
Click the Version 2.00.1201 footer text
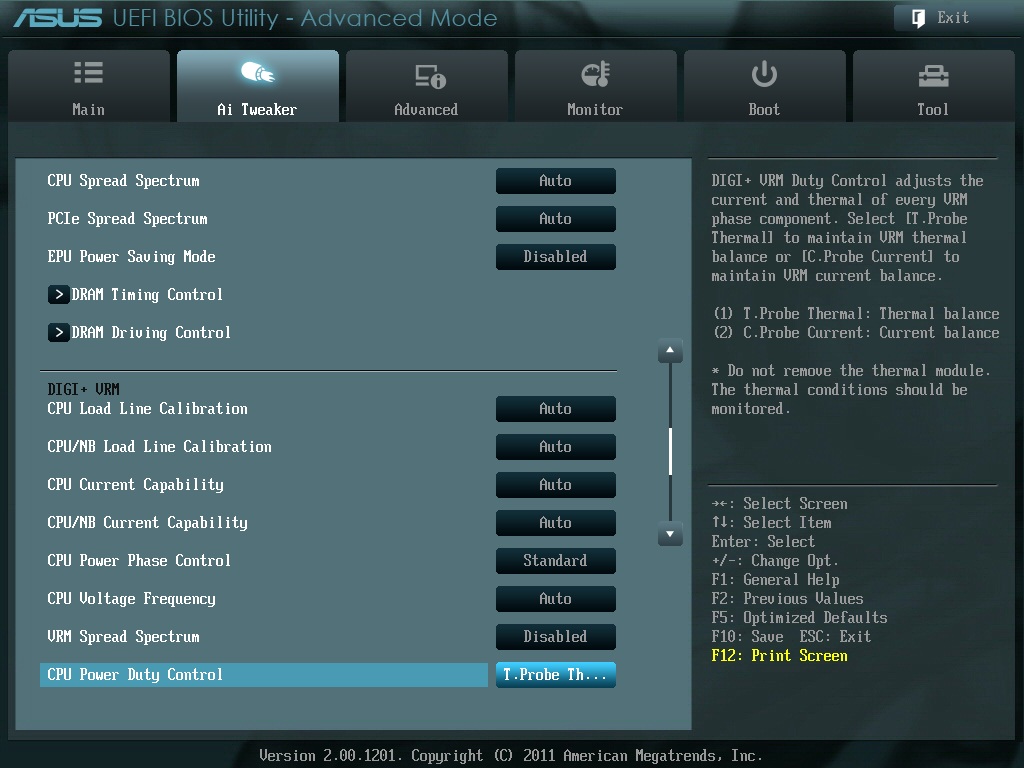(511, 756)
